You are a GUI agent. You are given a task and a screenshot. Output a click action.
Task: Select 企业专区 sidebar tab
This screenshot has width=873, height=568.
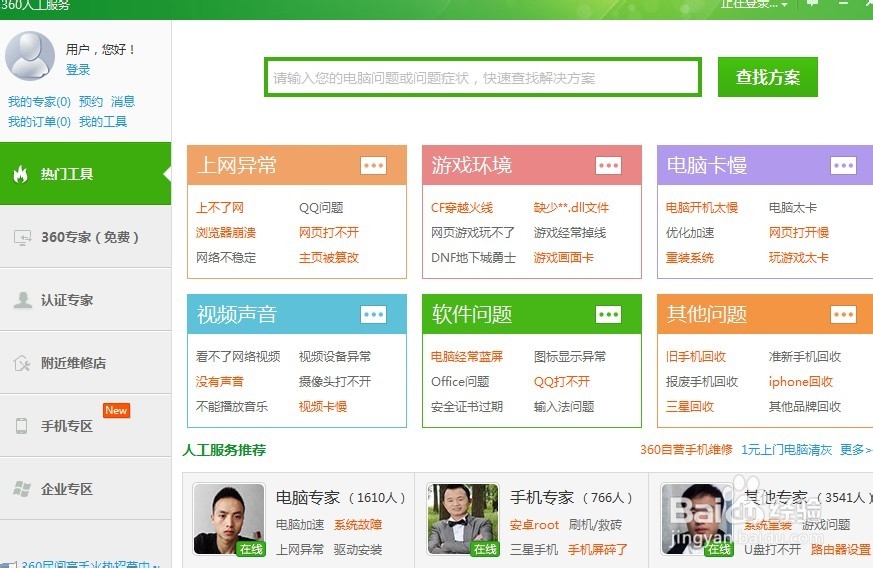(86, 489)
